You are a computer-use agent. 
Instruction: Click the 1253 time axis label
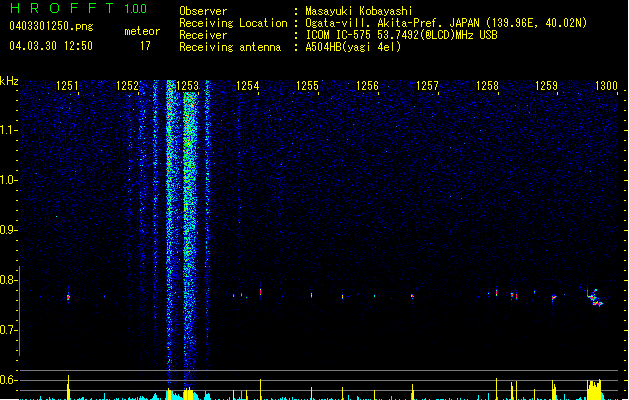(187, 86)
